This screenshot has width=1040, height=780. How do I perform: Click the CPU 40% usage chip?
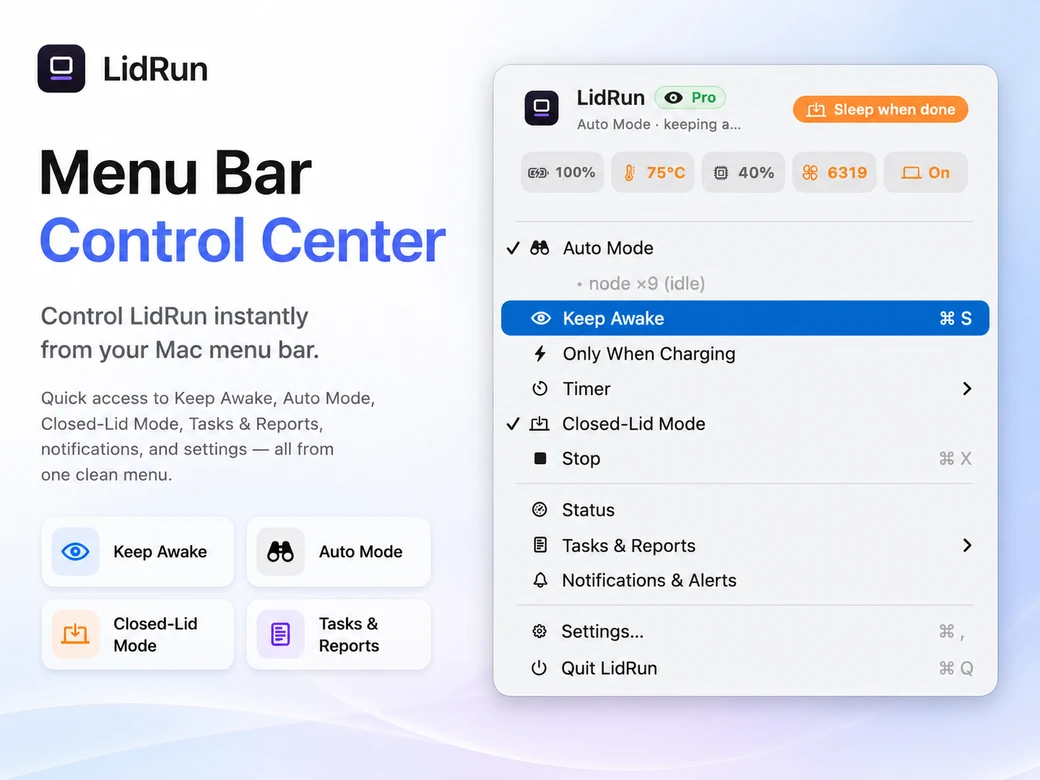pos(744,172)
